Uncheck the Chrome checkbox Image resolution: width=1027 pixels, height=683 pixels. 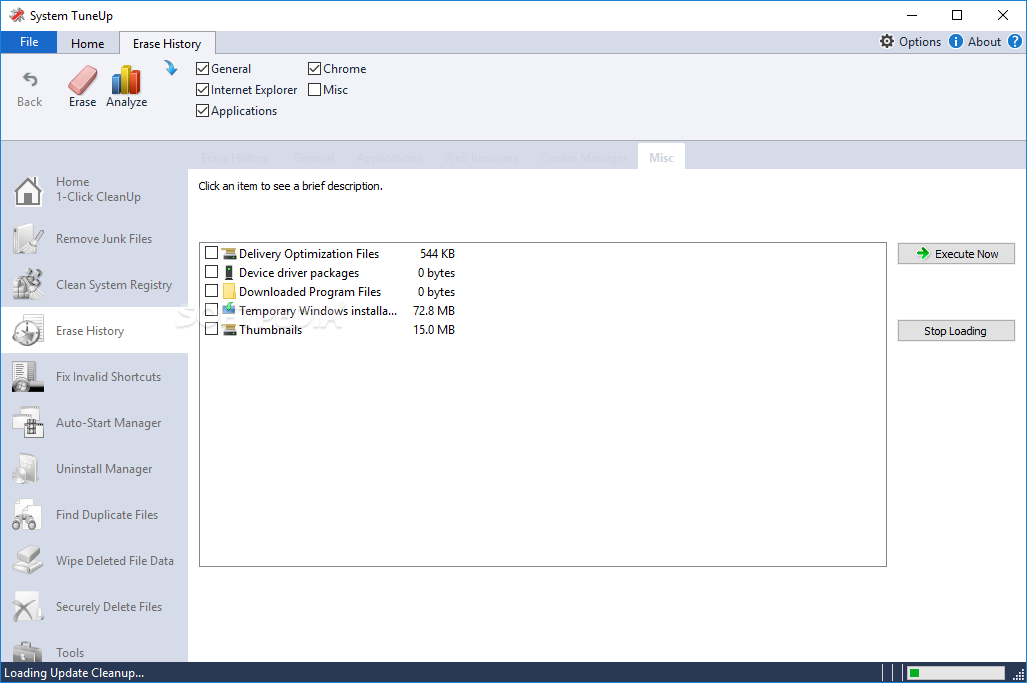(x=314, y=68)
